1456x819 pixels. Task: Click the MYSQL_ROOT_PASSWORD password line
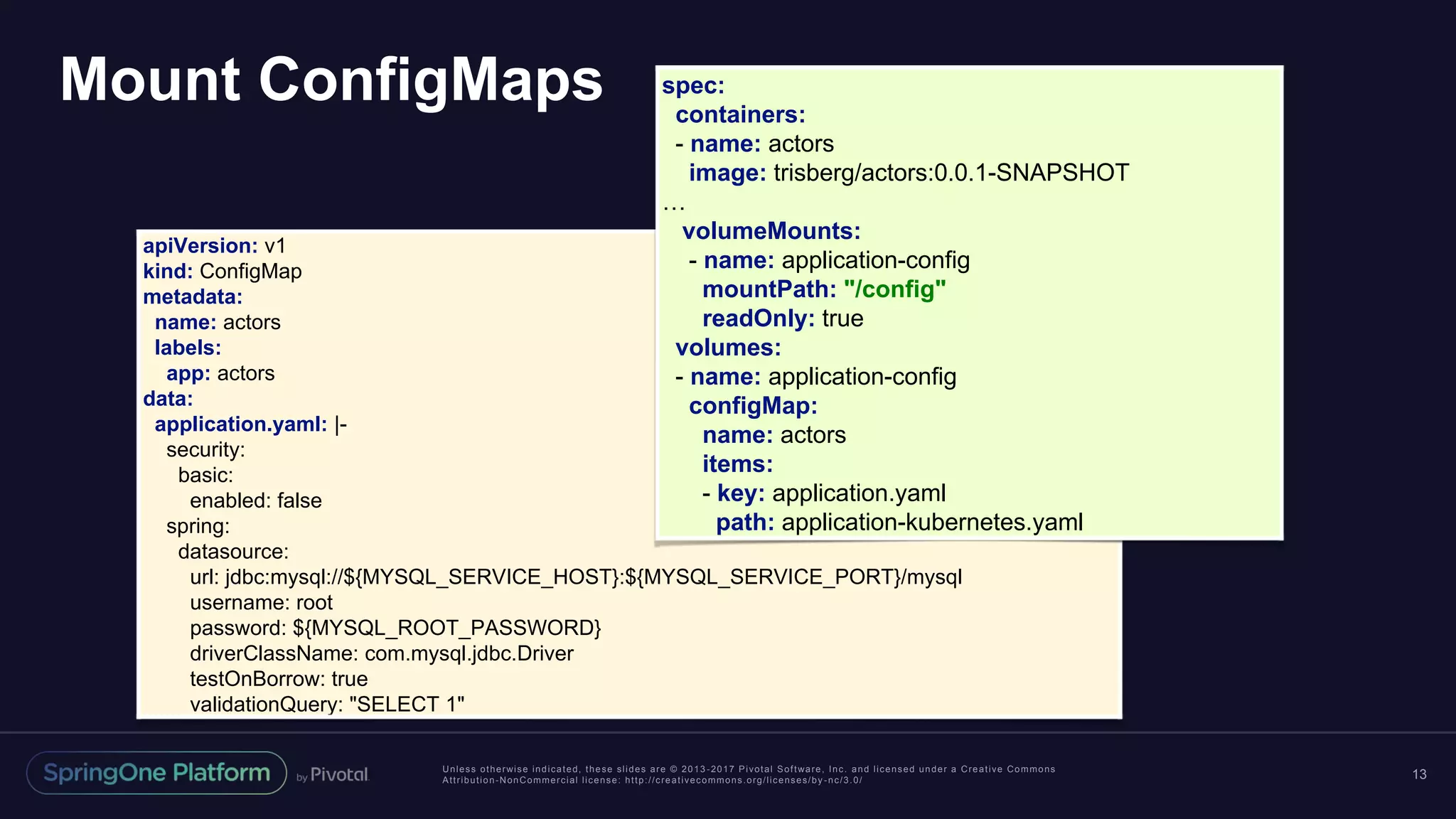pyautogui.click(x=395, y=628)
